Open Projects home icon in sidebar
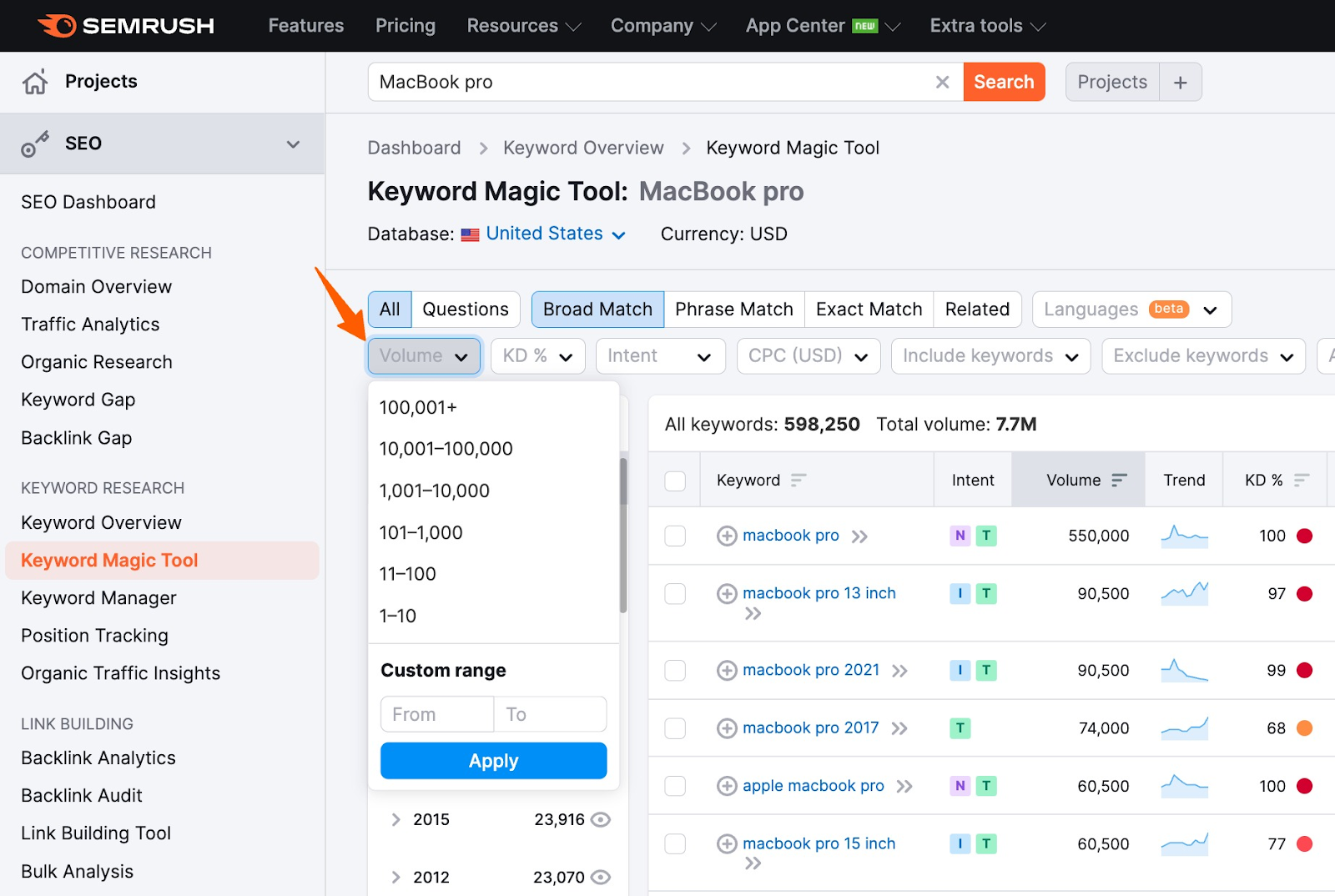Viewport: 1335px width, 896px height. pyautogui.click(x=35, y=82)
